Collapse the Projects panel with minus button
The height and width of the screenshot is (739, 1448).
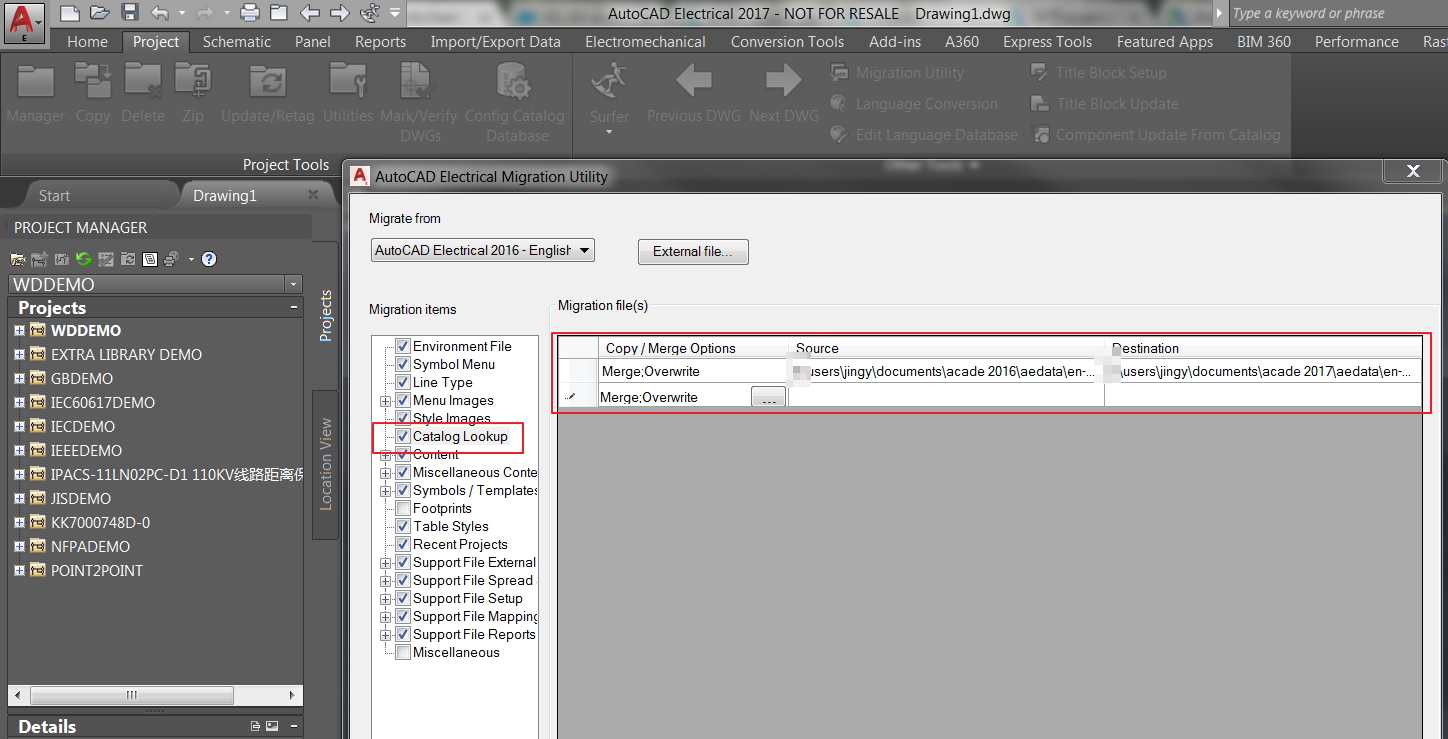294,308
